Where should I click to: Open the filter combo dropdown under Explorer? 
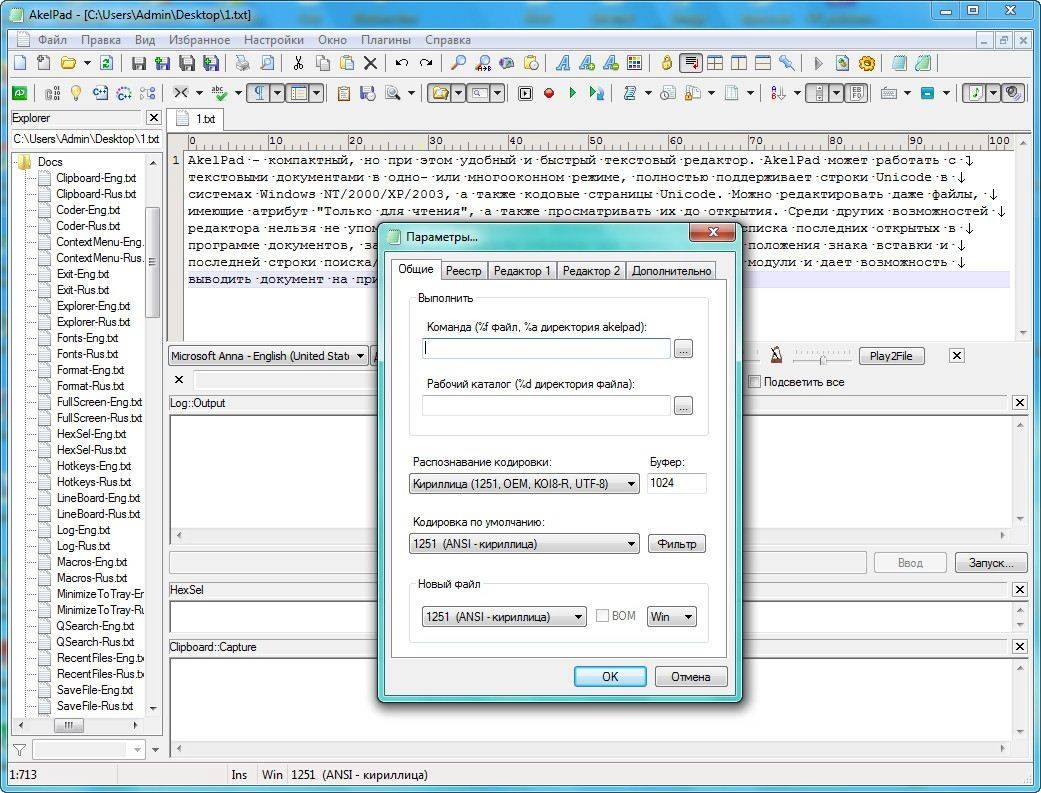pos(137,750)
